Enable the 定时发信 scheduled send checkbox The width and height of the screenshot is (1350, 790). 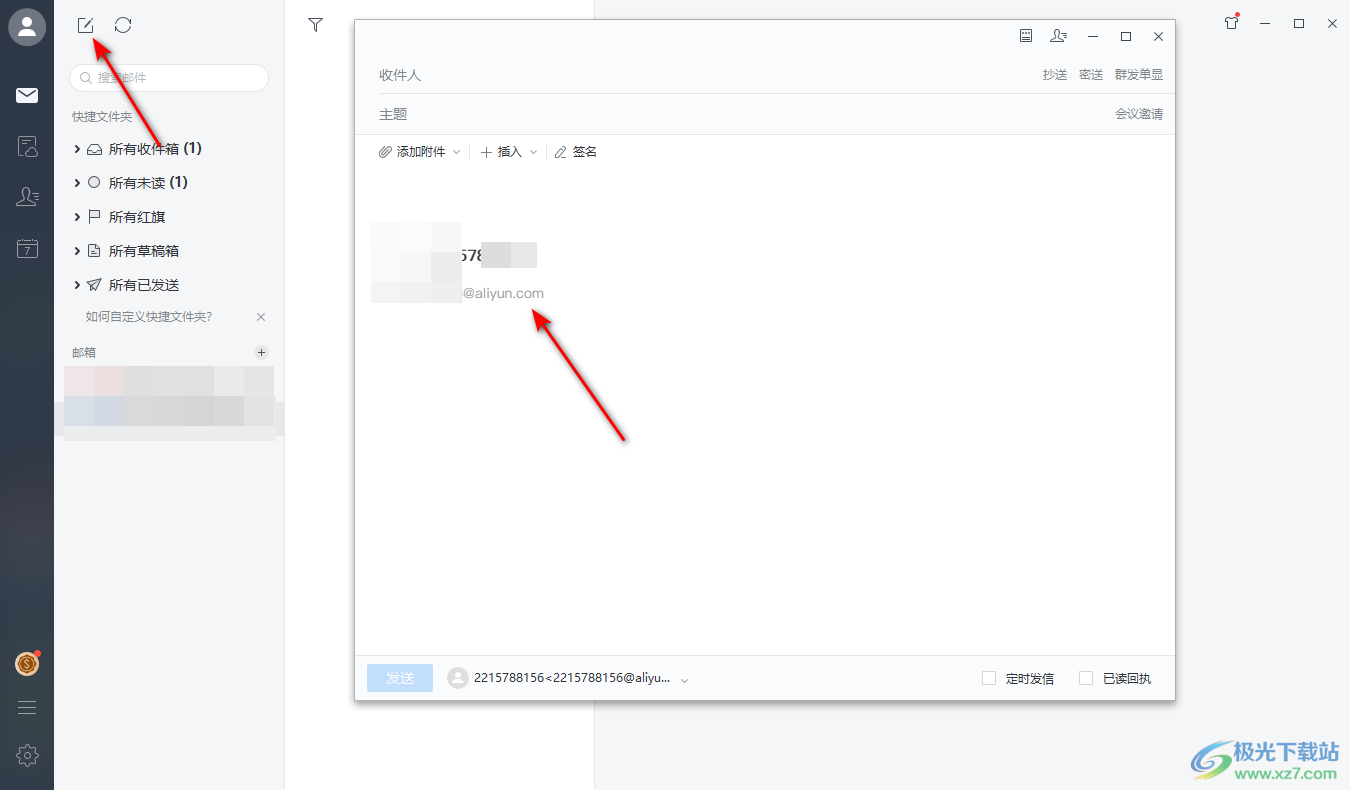point(989,678)
